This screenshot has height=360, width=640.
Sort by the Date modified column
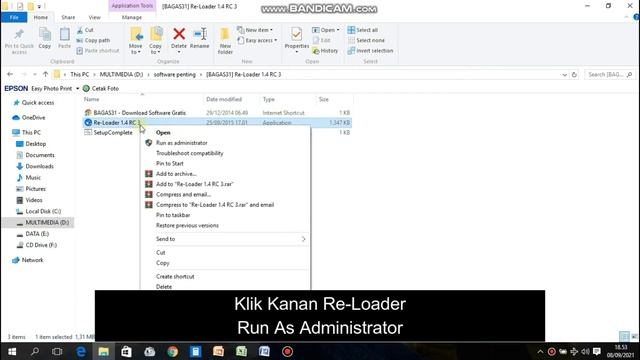coord(224,99)
